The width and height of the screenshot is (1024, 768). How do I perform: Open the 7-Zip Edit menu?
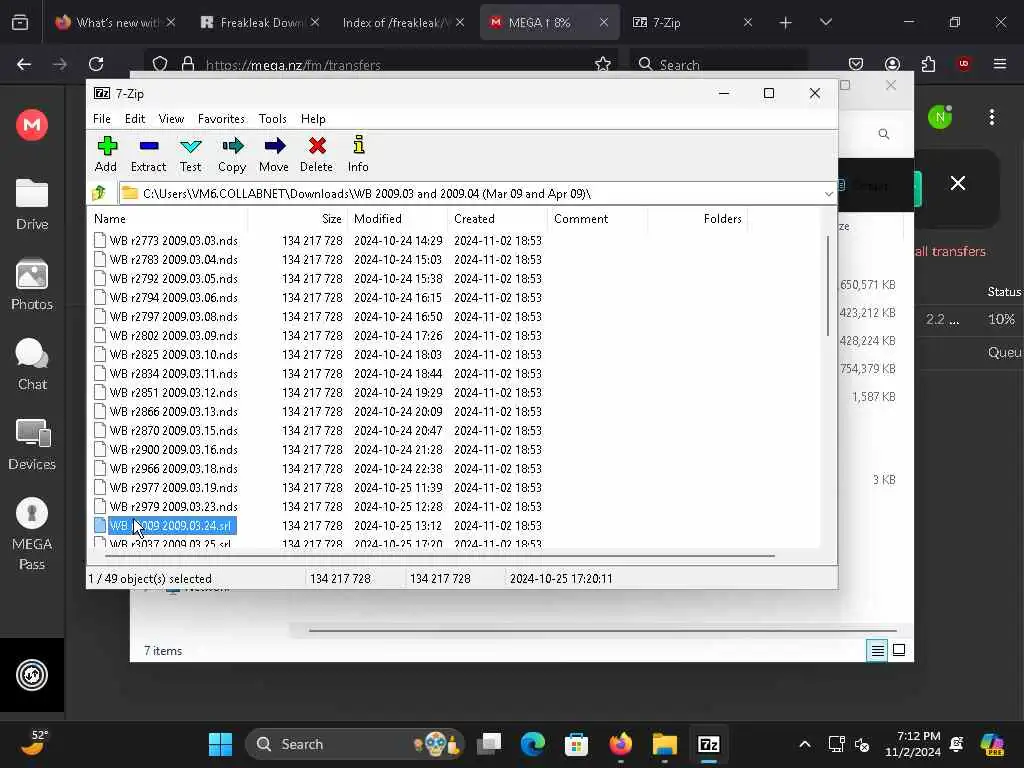pyautogui.click(x=135, y=119)
